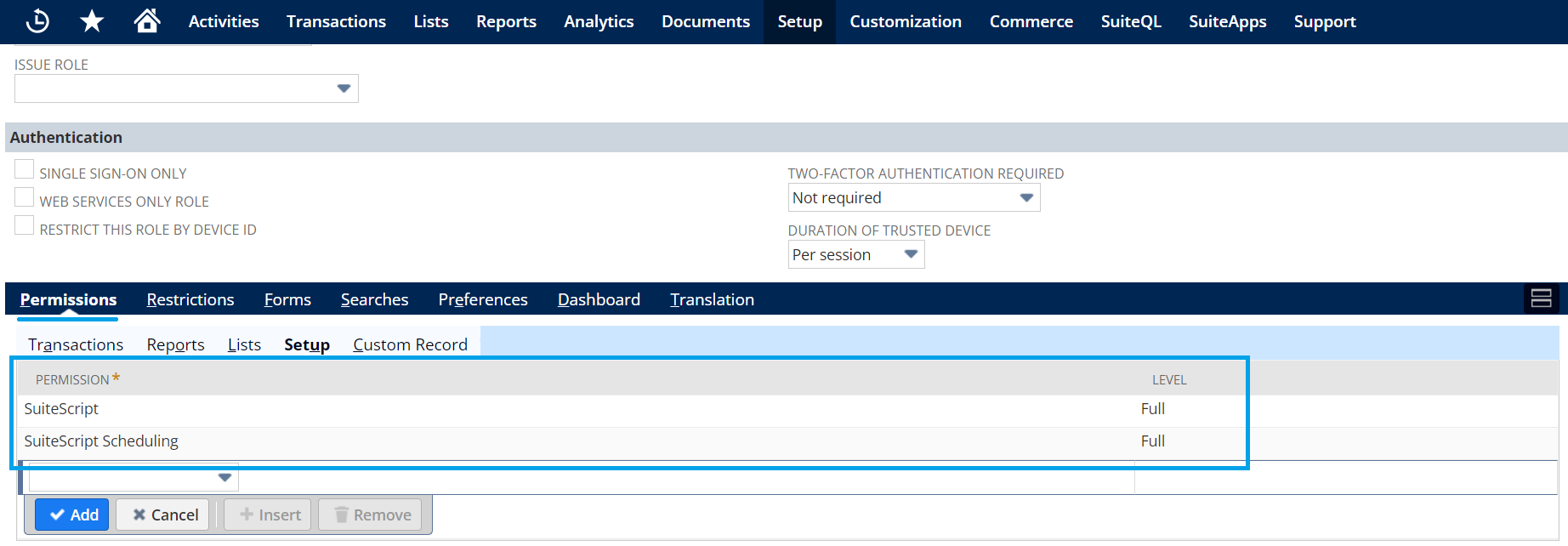Viewport: 1568px width, 546px height.
Task: Open the Documents menu
Action: click(706, 21)
